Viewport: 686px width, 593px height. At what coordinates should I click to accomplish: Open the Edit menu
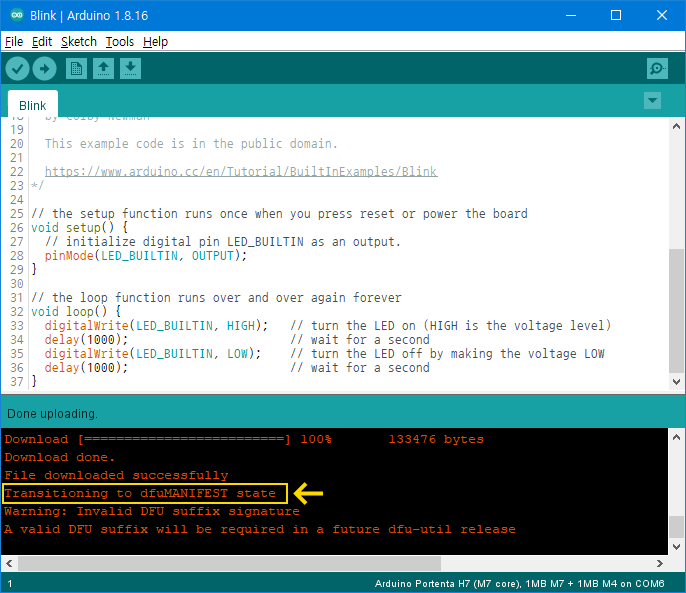tap(42, 42)
